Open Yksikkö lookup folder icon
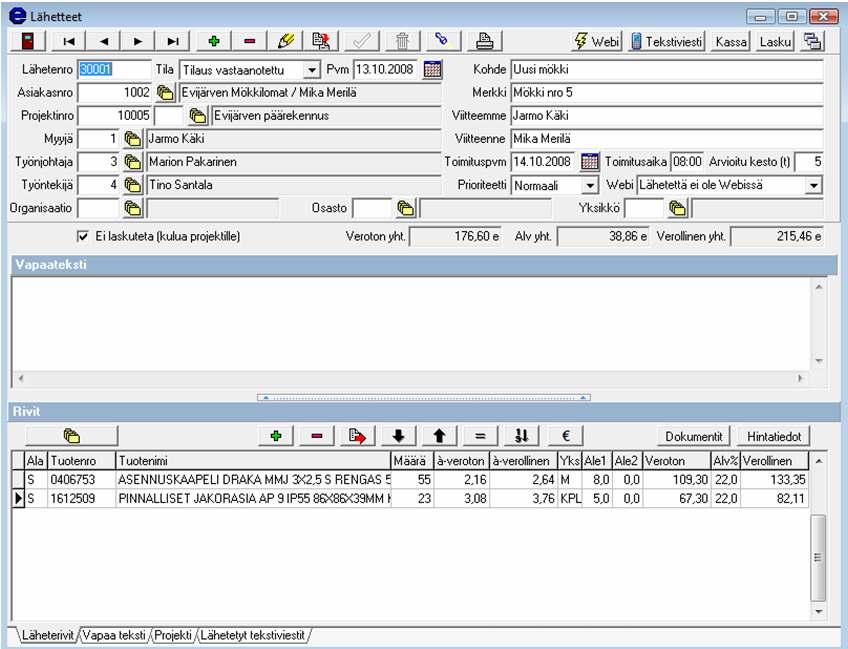This screenshot has width=848, height=649. (x=677, y=208)
